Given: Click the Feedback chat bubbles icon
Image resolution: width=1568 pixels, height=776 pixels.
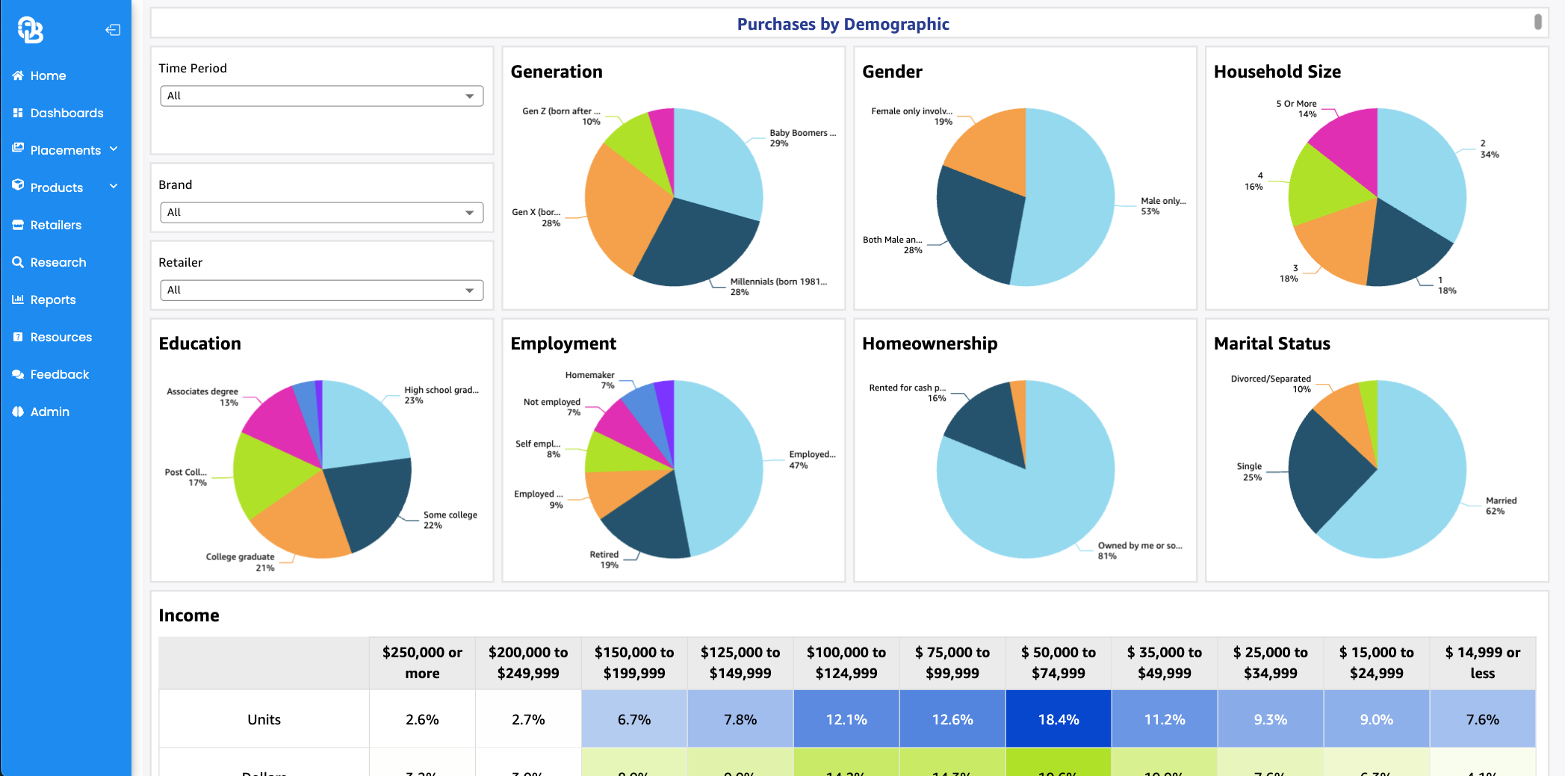Looking at the screenshot, I should click(18, 374).
